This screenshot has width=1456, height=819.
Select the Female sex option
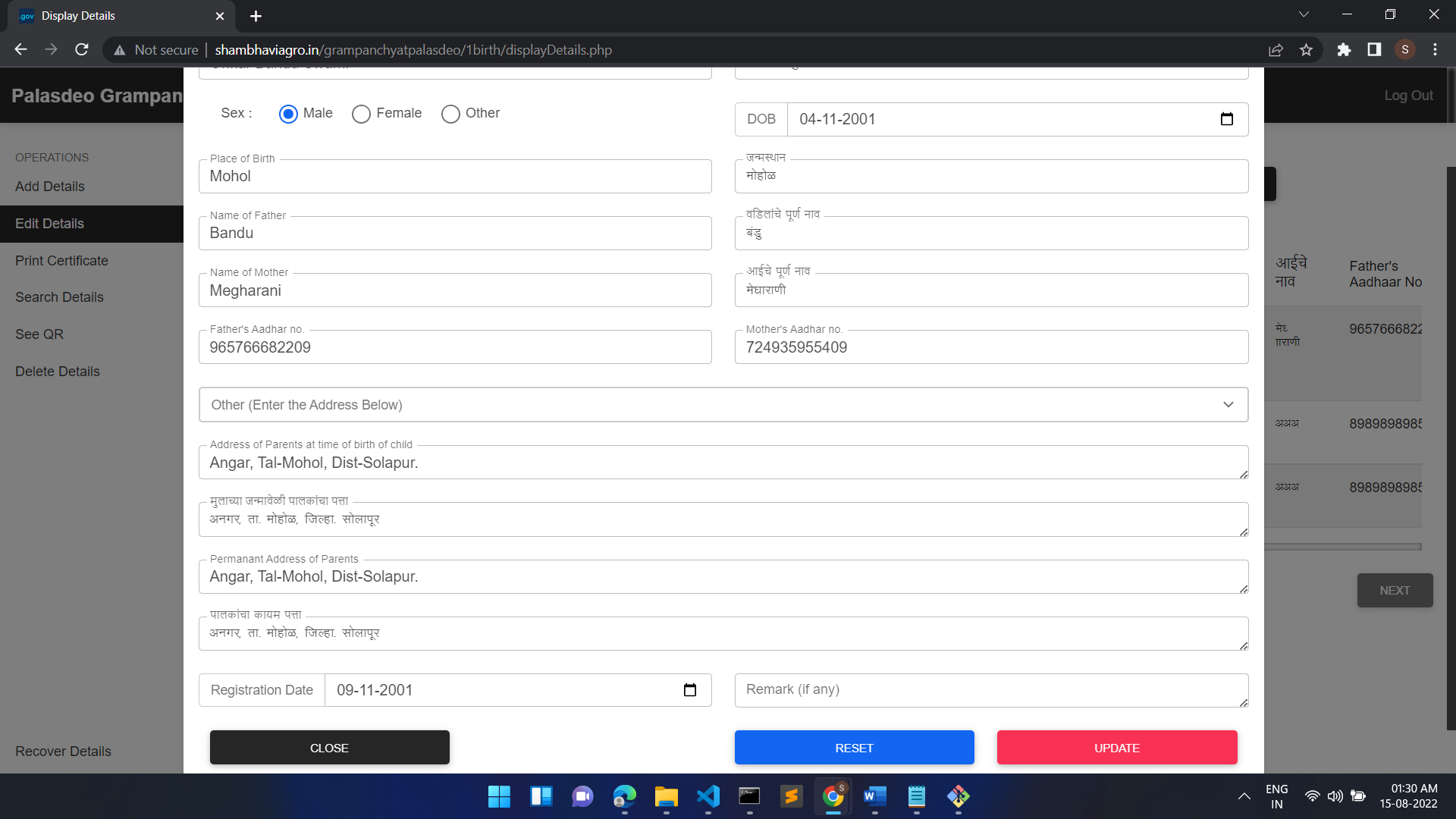click(x=360, y=114)
